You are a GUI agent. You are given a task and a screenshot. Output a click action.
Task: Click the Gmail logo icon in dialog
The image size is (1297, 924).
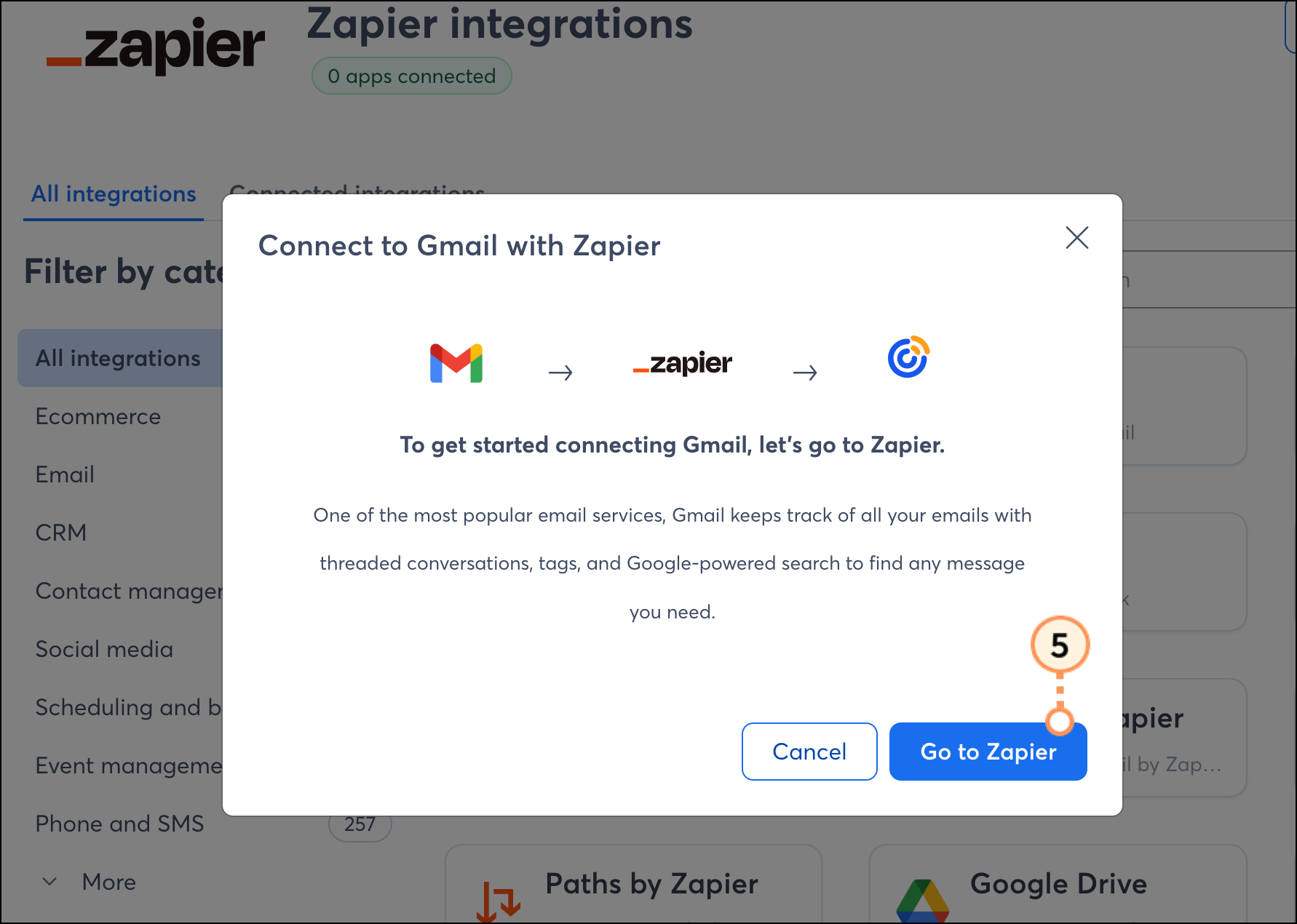coord(456,362)
